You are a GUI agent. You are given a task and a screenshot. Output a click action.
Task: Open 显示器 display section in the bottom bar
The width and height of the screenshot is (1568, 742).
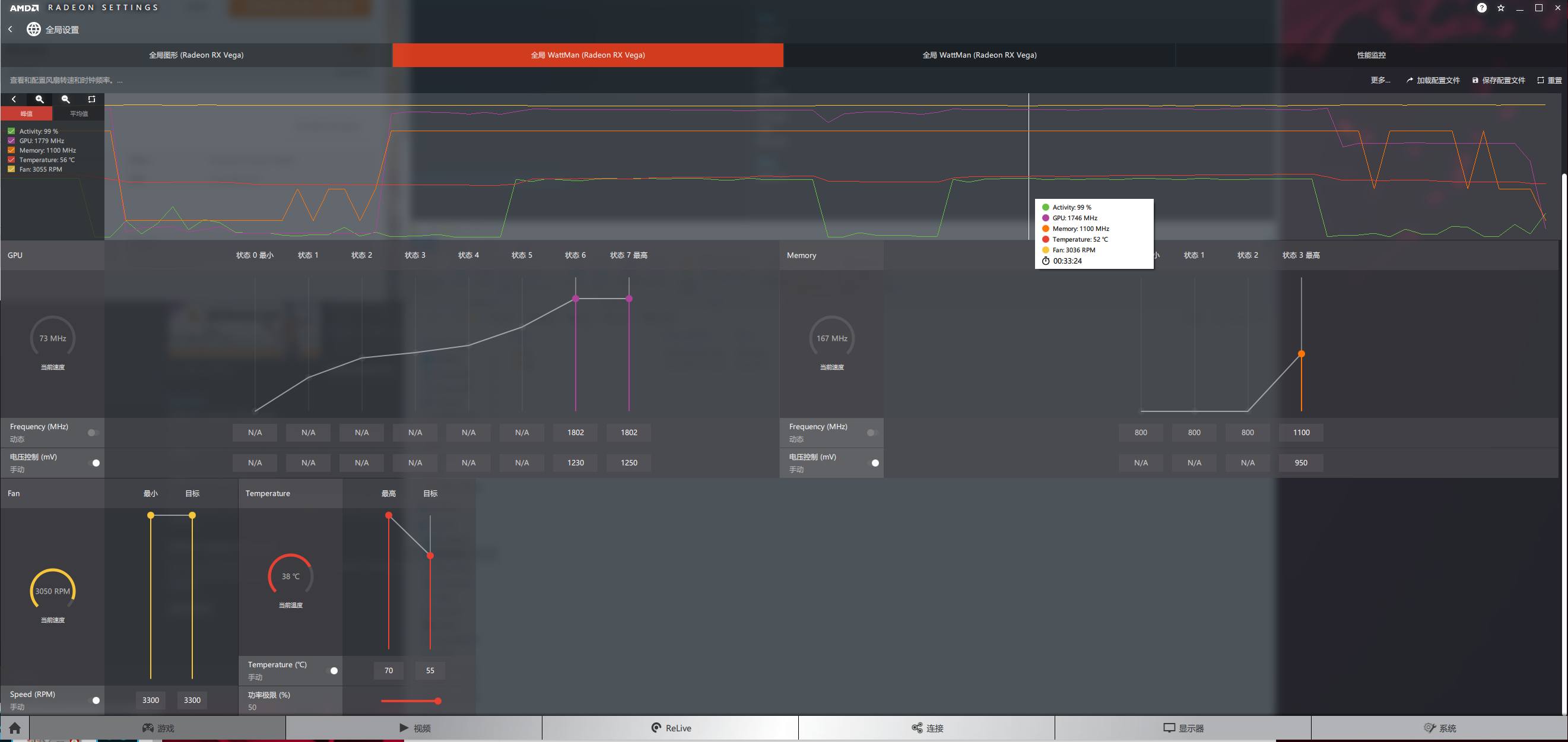pos(1183,728)
